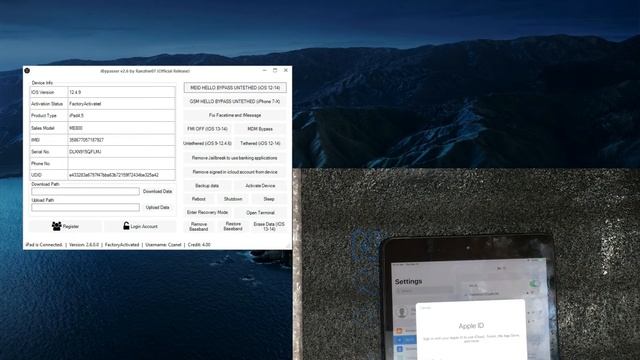Select the UDID value field

[121, 175]
